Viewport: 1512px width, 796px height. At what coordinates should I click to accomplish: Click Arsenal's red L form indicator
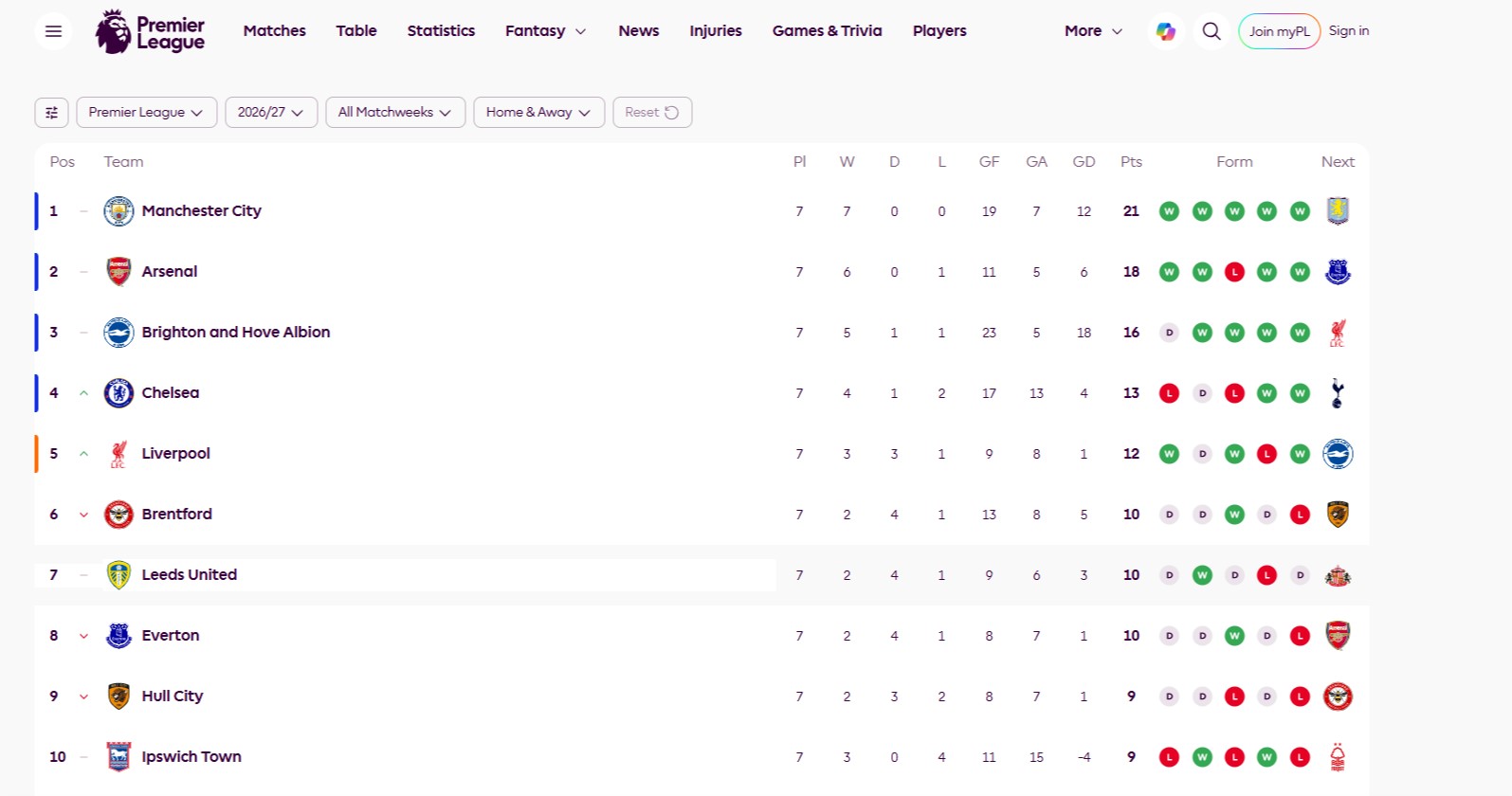point(1234,272)
